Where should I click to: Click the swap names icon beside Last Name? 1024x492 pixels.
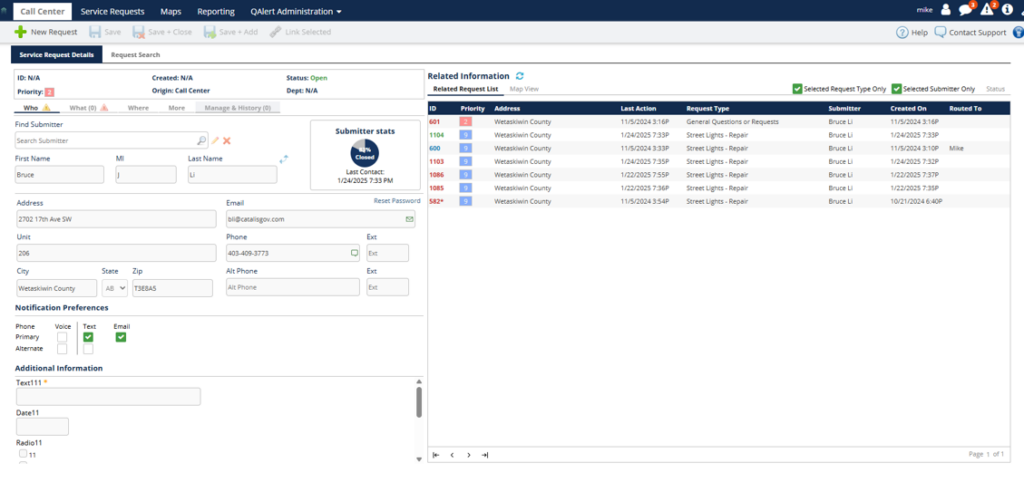(x=284, y=158)
